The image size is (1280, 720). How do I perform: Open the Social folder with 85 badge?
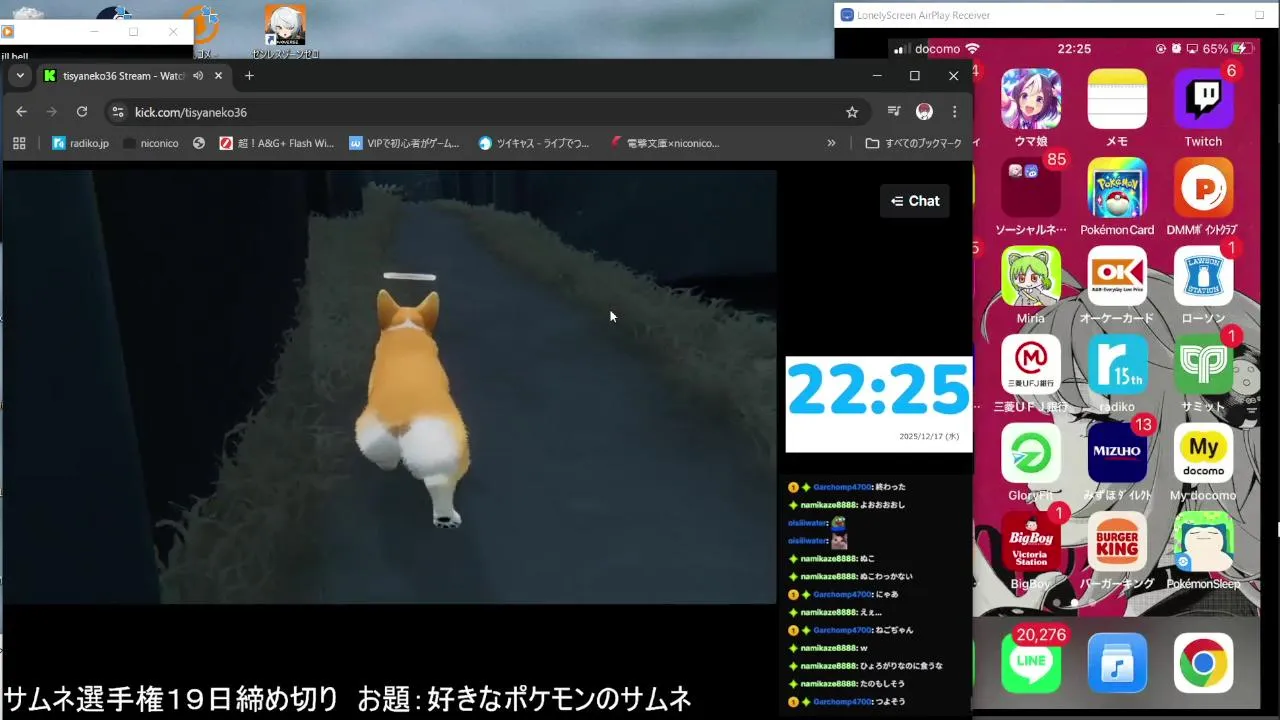click(1031, 186)
